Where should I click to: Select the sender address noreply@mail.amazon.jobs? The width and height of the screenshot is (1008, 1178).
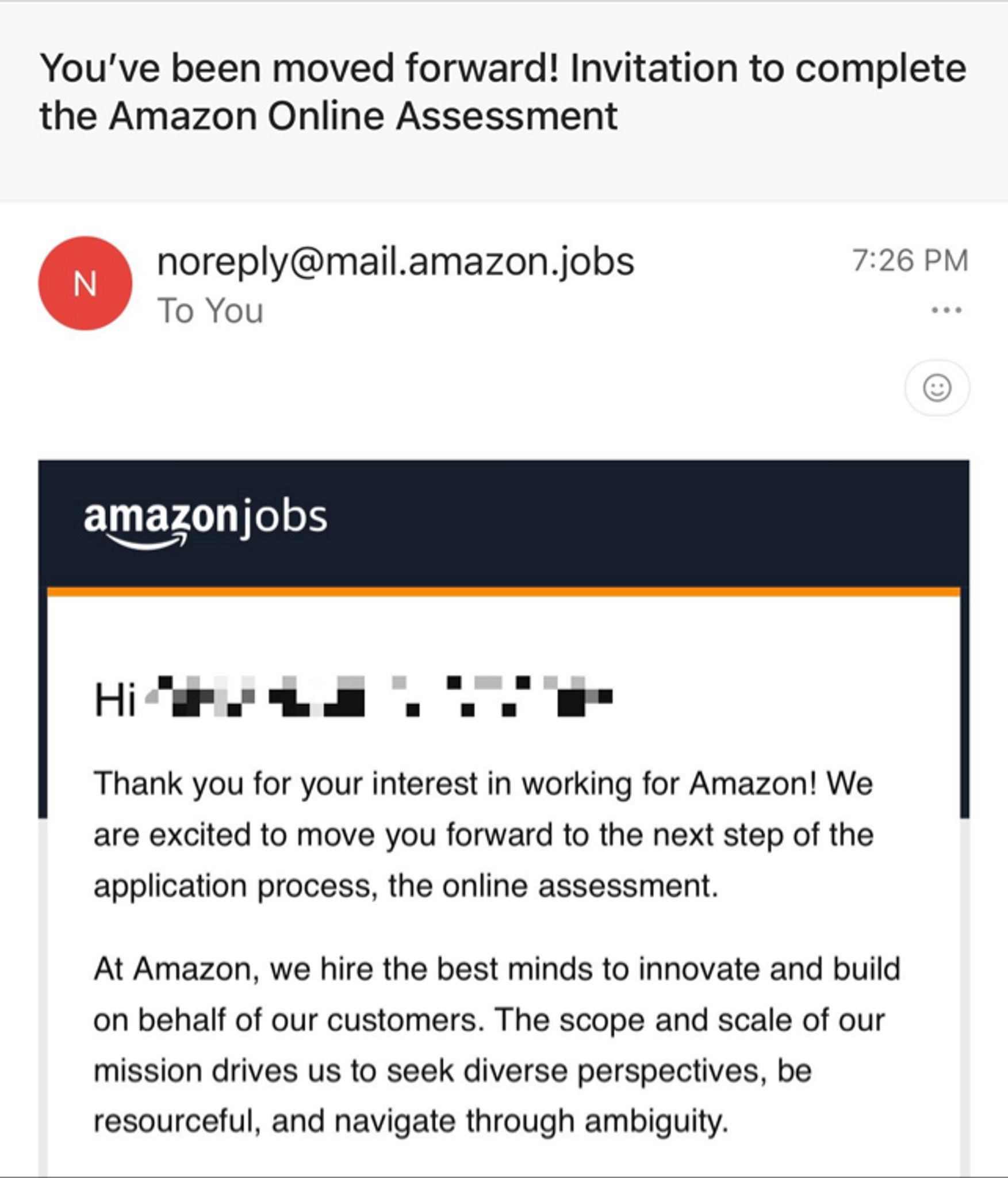click(x=396, y=262)
